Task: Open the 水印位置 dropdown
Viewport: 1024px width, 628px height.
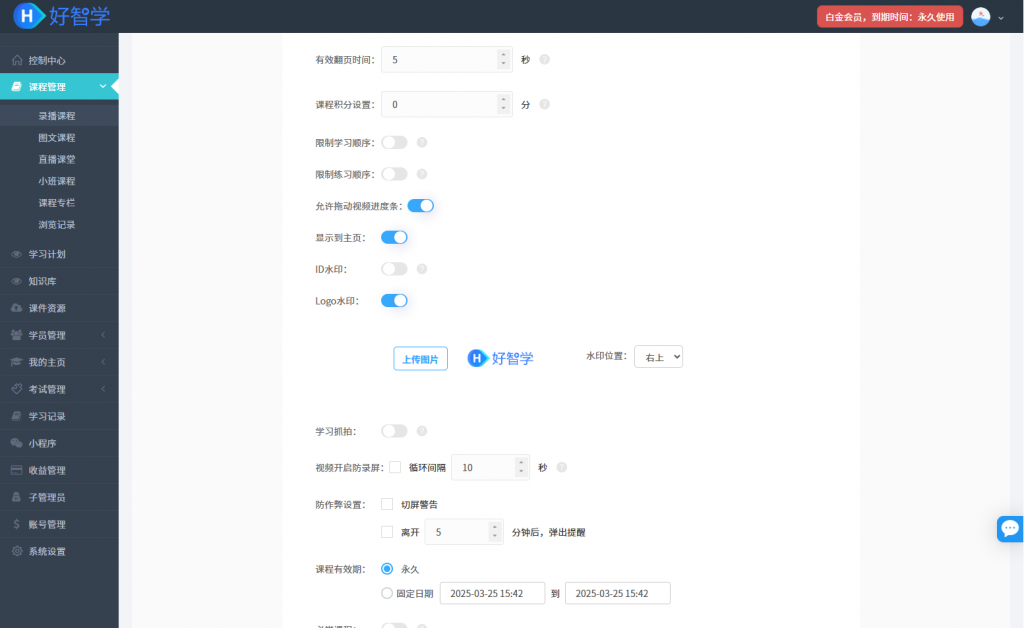Action: click(658, 357)
